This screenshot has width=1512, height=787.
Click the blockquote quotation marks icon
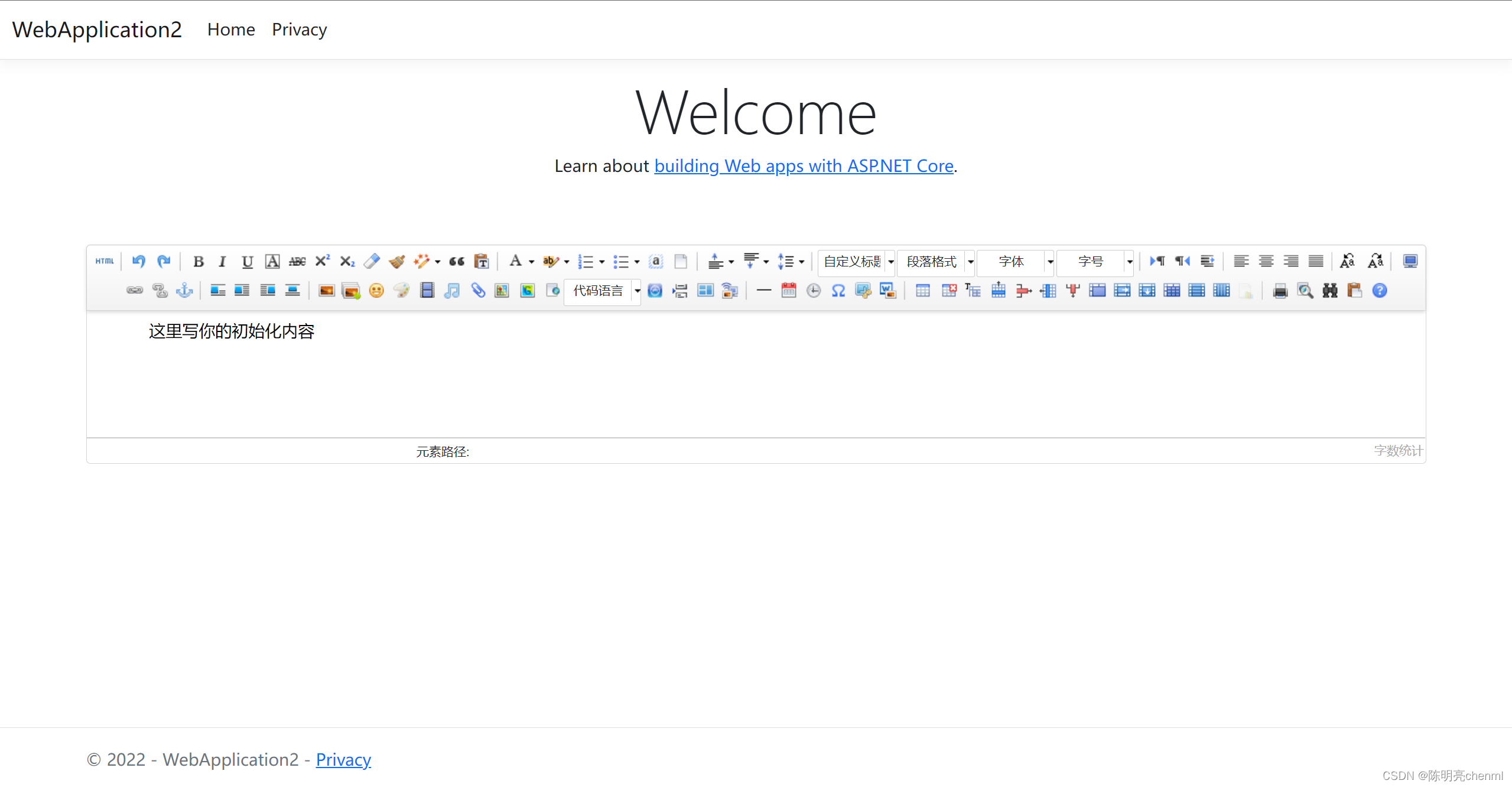457,261
